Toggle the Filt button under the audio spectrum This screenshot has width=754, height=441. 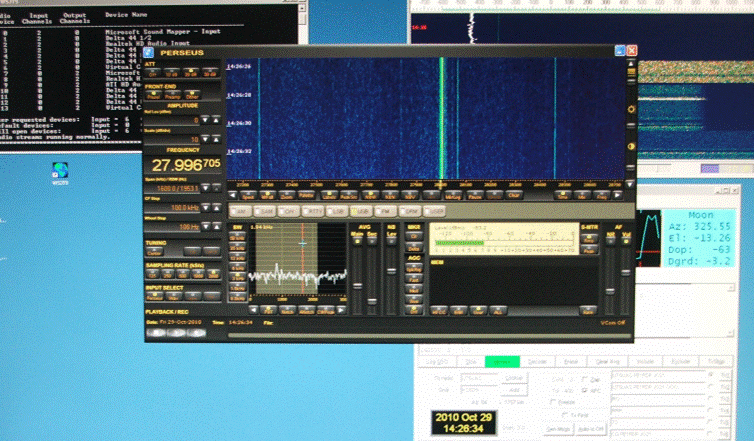(268, 310)
